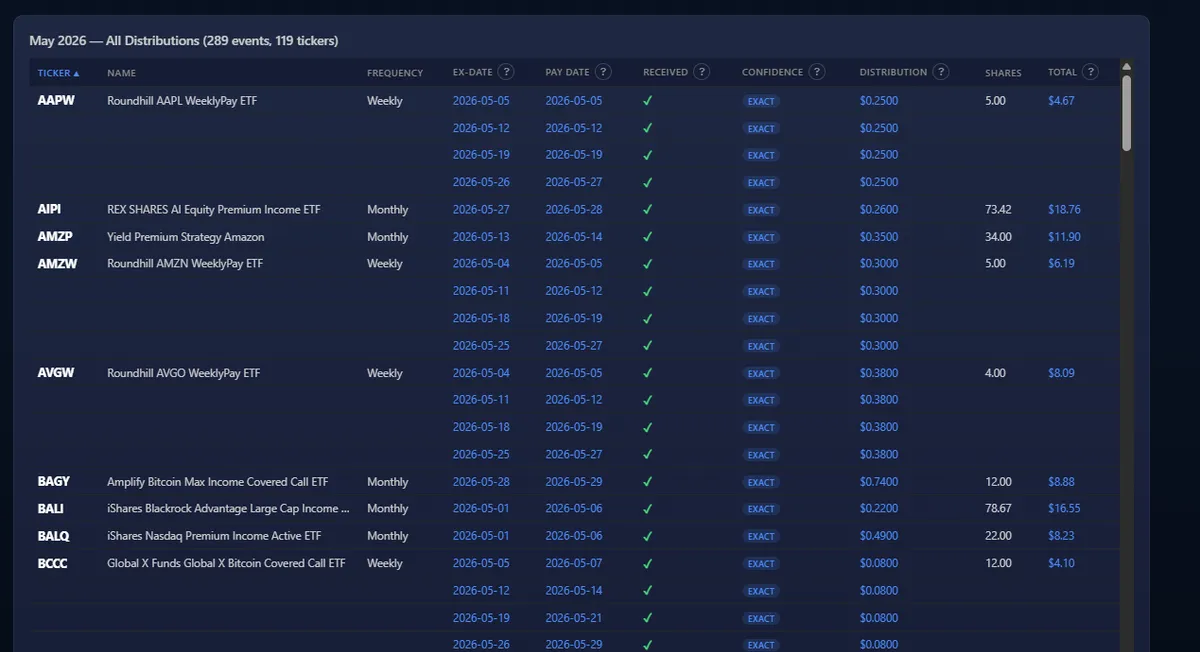Click the EX-DATE column header label
The image size is (1200, 652).
[473, 73]
